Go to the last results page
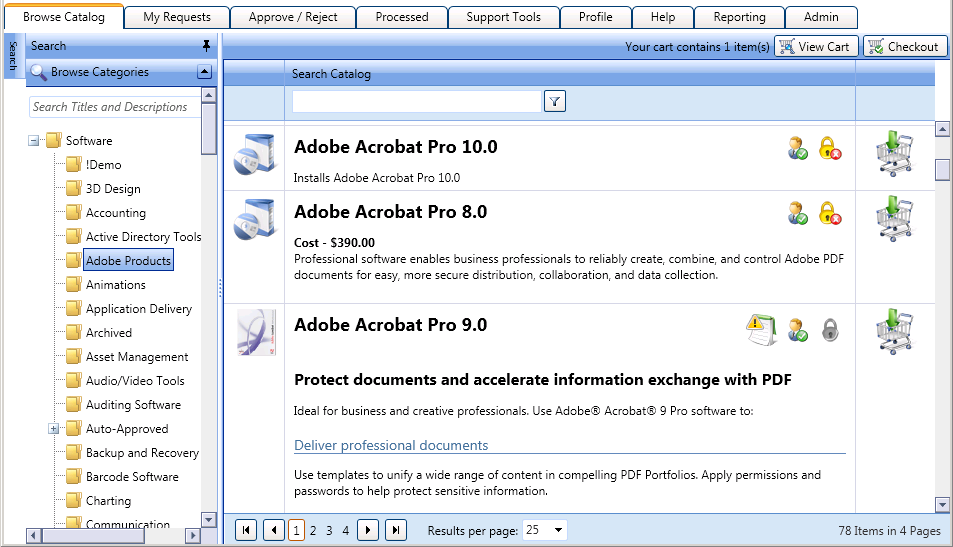Viewport: 953px width, 547px height. (x=396, y=530)
